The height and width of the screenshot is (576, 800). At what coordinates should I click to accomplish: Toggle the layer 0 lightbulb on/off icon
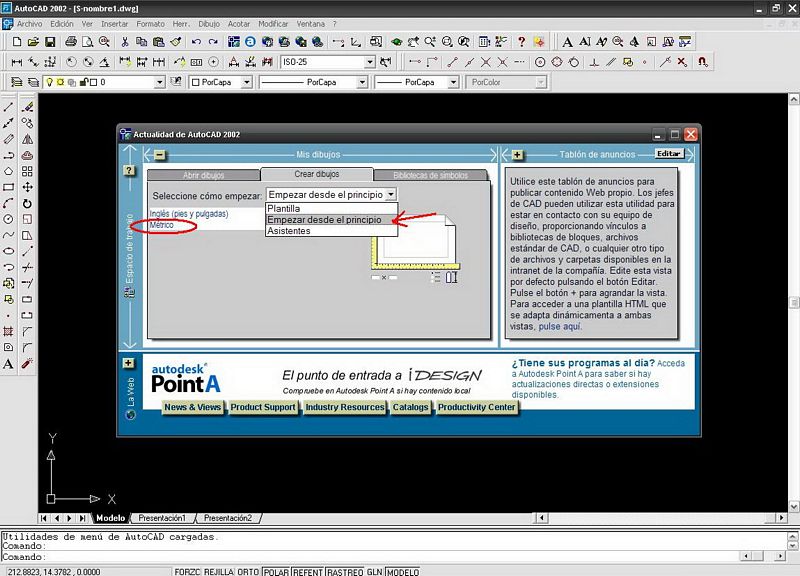click(49, 82)
